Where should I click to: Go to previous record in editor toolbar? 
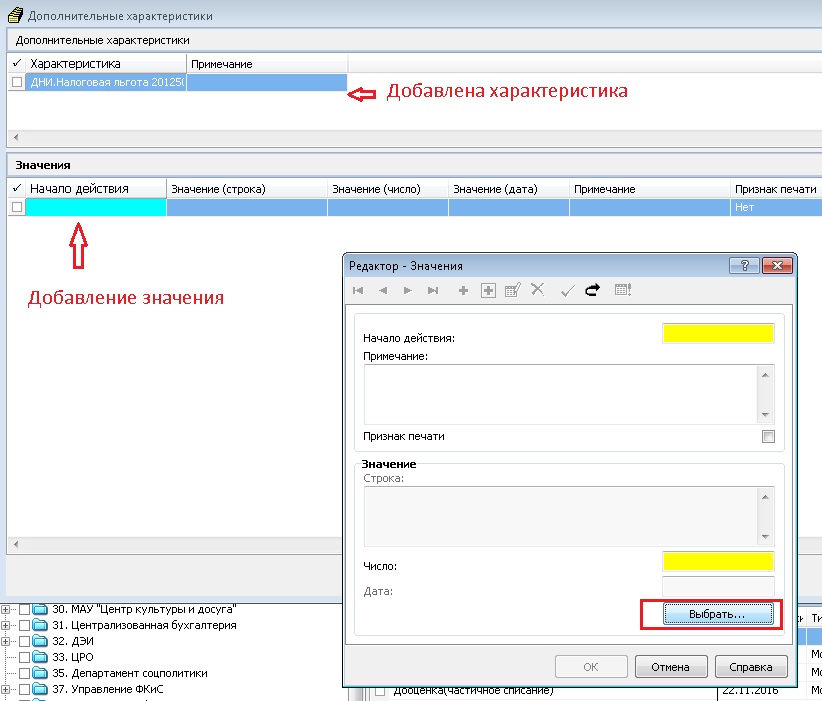pos(383,290)
